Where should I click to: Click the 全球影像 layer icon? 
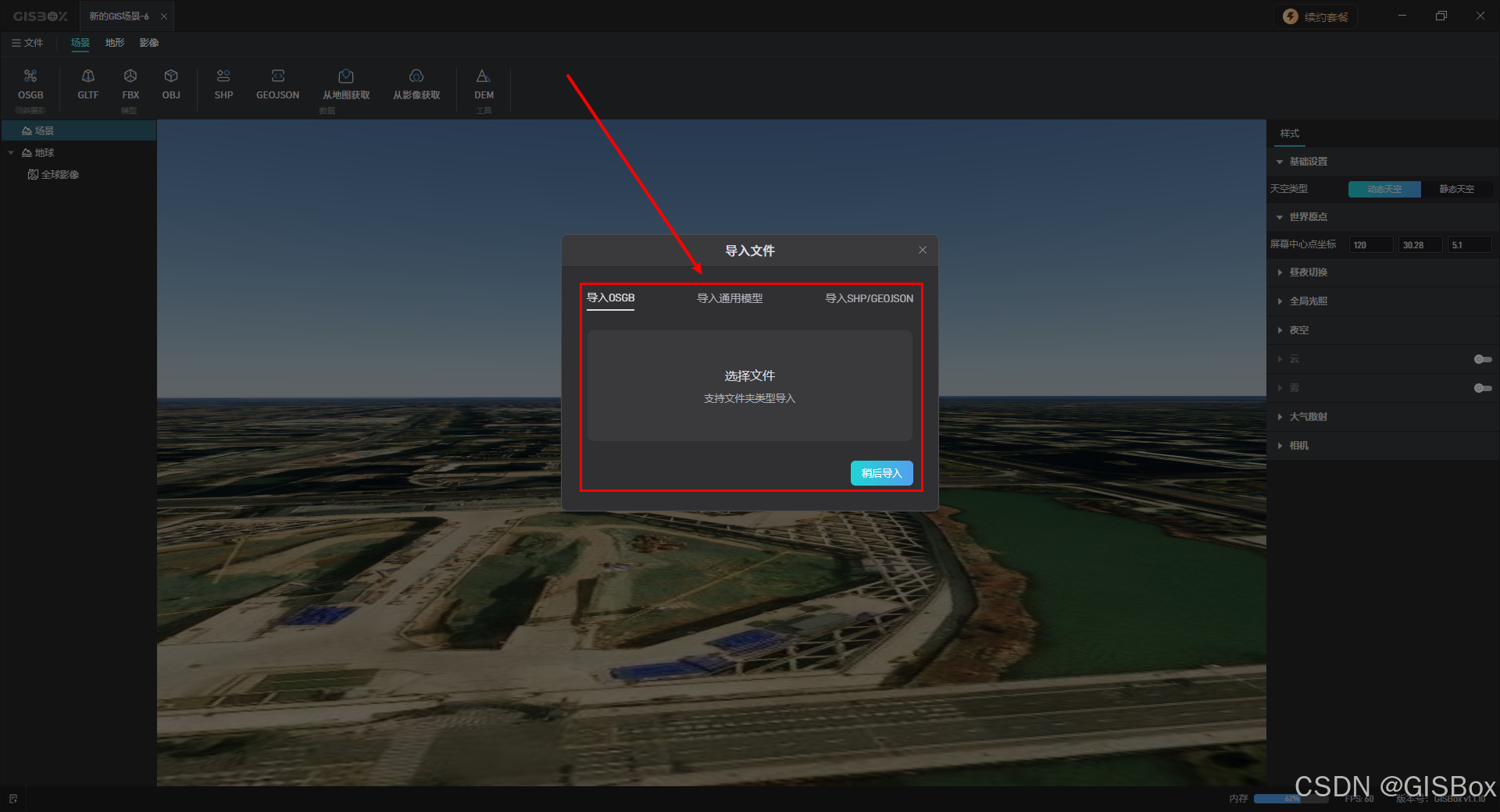tap(33, 175)
